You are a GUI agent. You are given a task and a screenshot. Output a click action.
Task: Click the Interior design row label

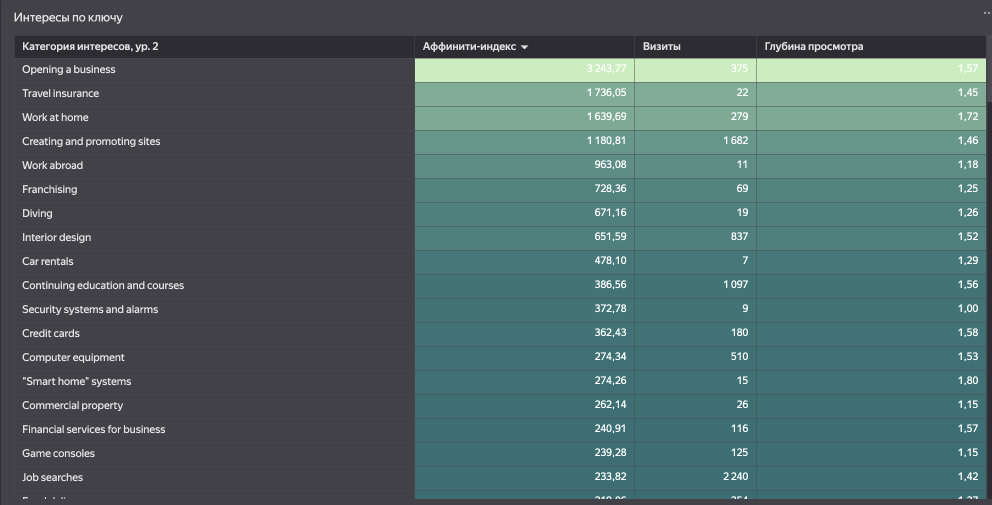(57, 238)
